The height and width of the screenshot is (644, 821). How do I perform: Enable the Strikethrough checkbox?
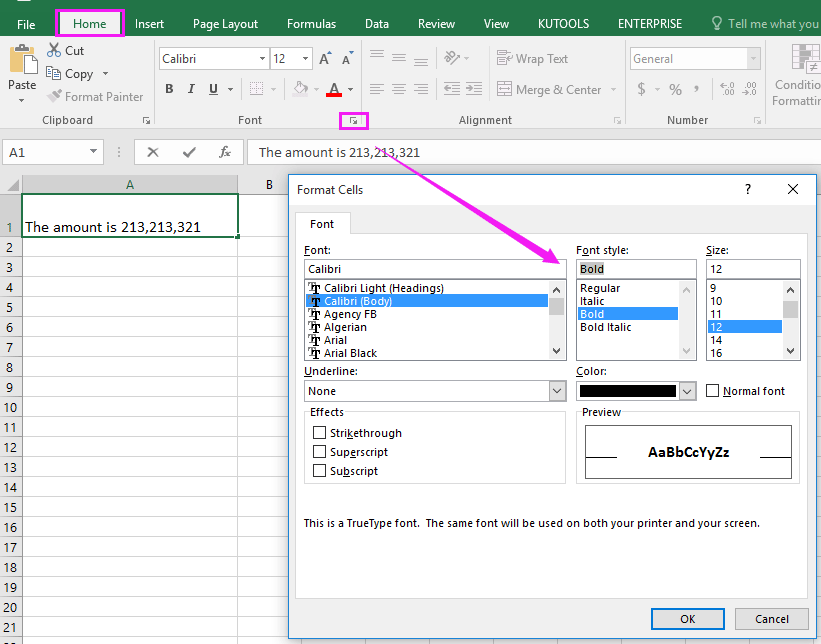pyautogui.click(x=319, y=432)
